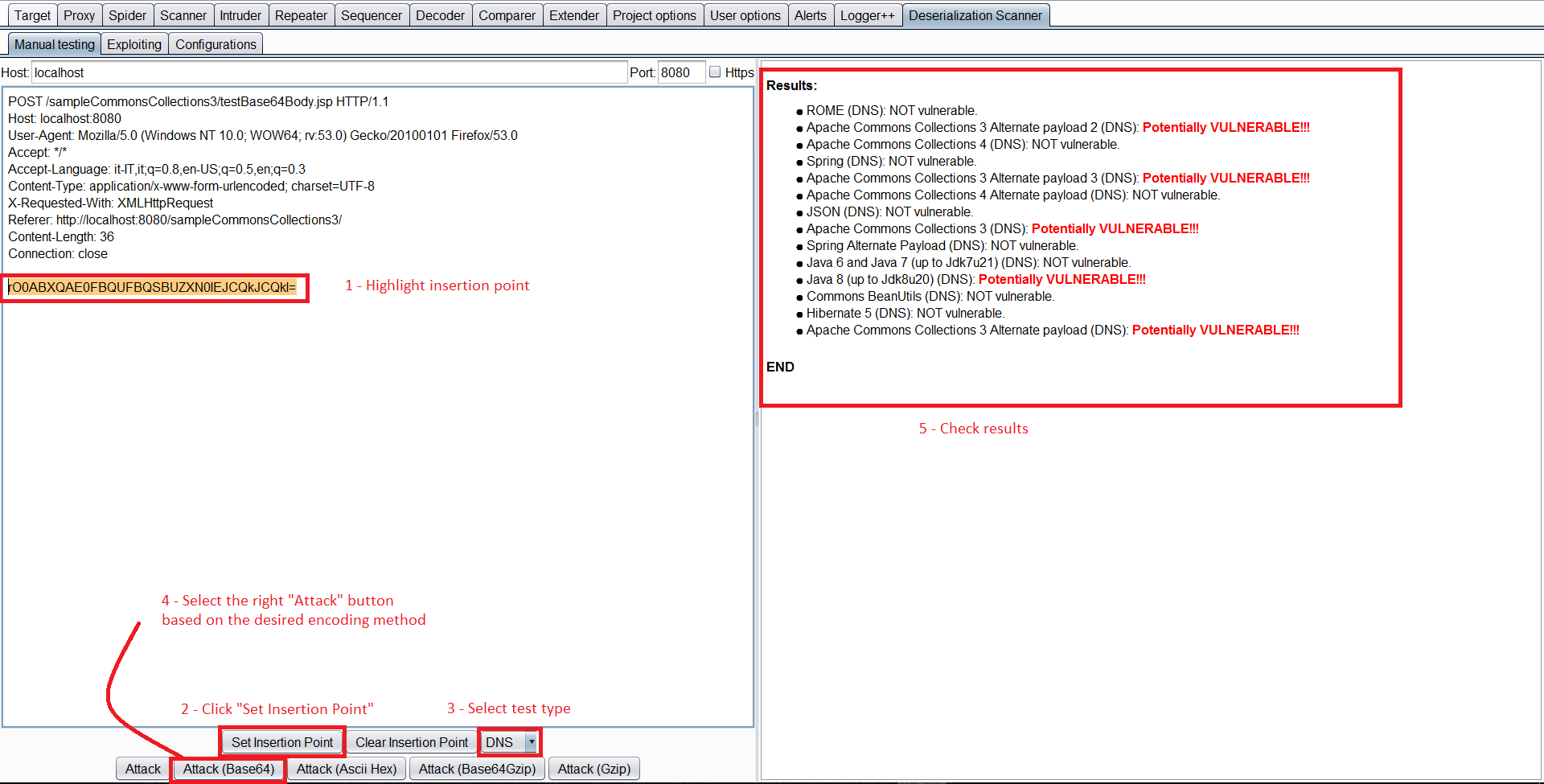Select the Deserialization Scanner tab
Image resolution: width=1544 pixels, height=784 pixels.
click(975, 14)
